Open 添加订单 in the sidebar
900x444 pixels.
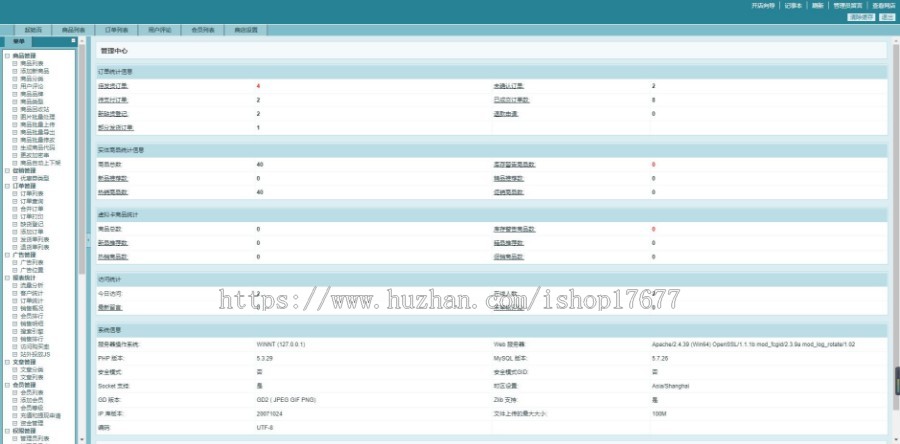pyautogui.click(x=32, y=232)
